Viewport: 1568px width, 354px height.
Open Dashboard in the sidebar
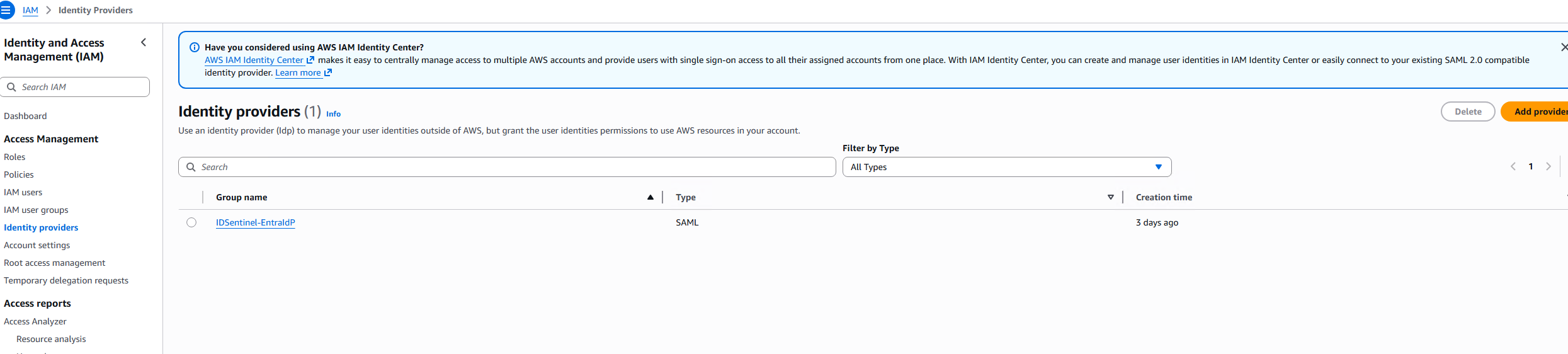pos(25,116)
